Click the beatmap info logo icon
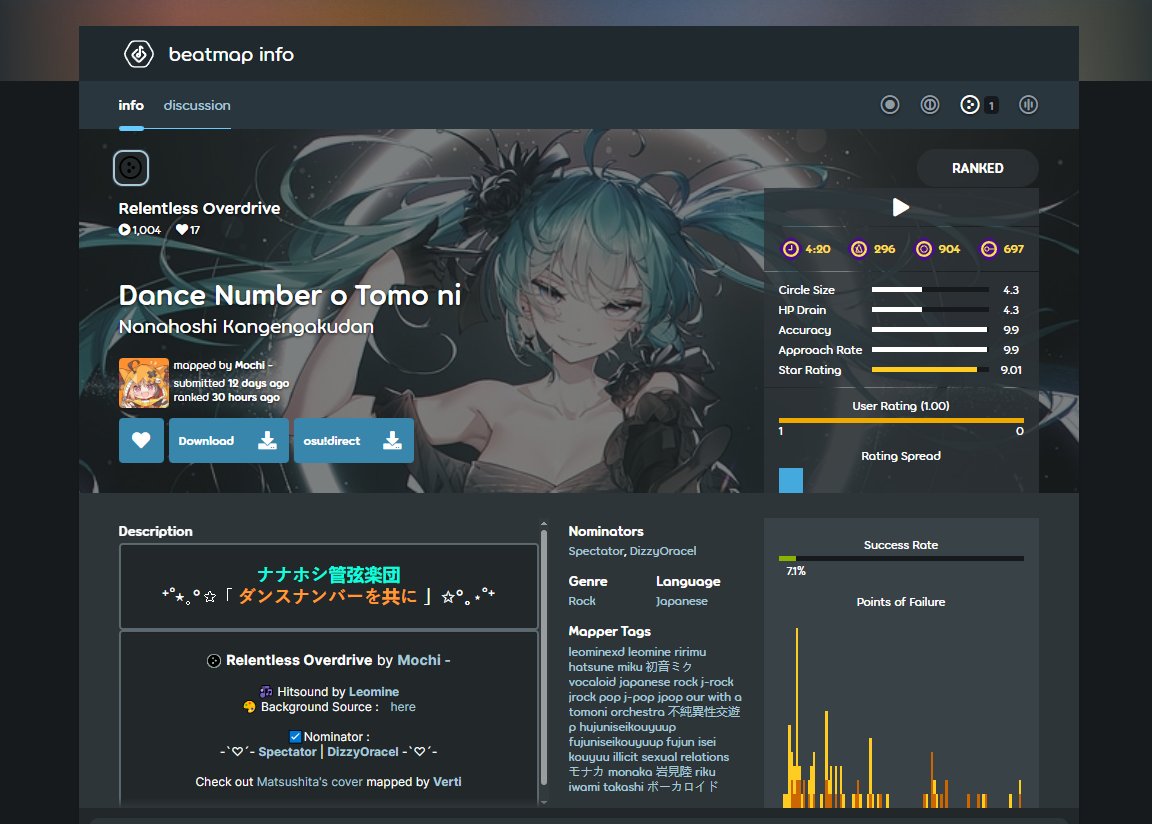1152x824 pixels. pos(138,54)
